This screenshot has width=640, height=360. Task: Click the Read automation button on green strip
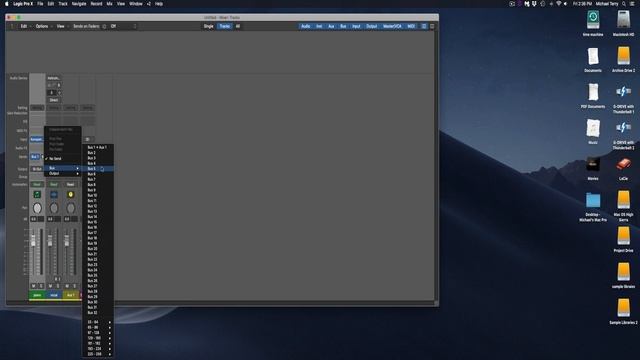point(37,184)
